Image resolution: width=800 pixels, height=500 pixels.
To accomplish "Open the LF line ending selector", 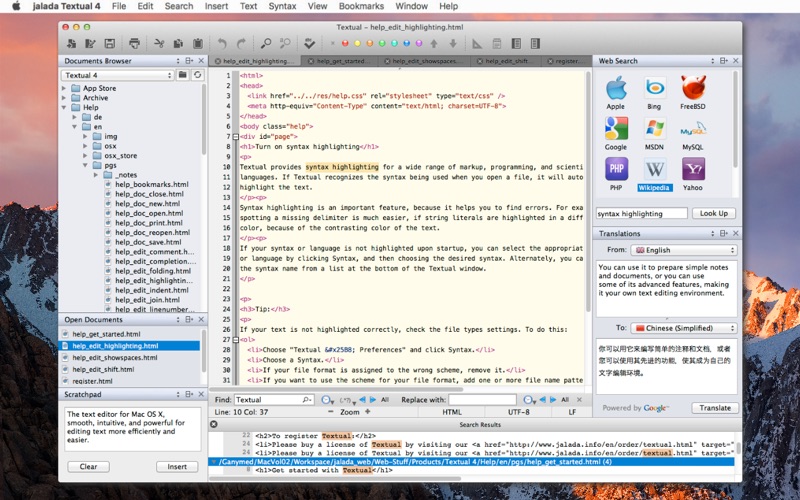I will [572, 412].
